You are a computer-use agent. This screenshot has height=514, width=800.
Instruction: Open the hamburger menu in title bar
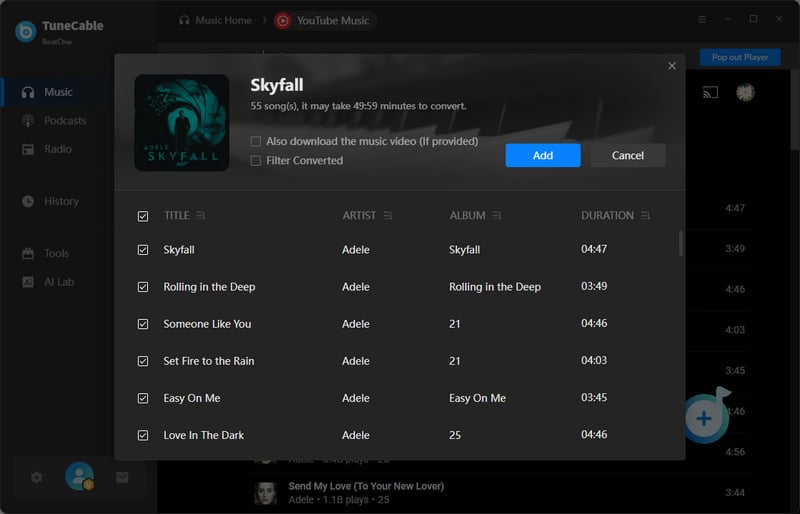[702, 19]
